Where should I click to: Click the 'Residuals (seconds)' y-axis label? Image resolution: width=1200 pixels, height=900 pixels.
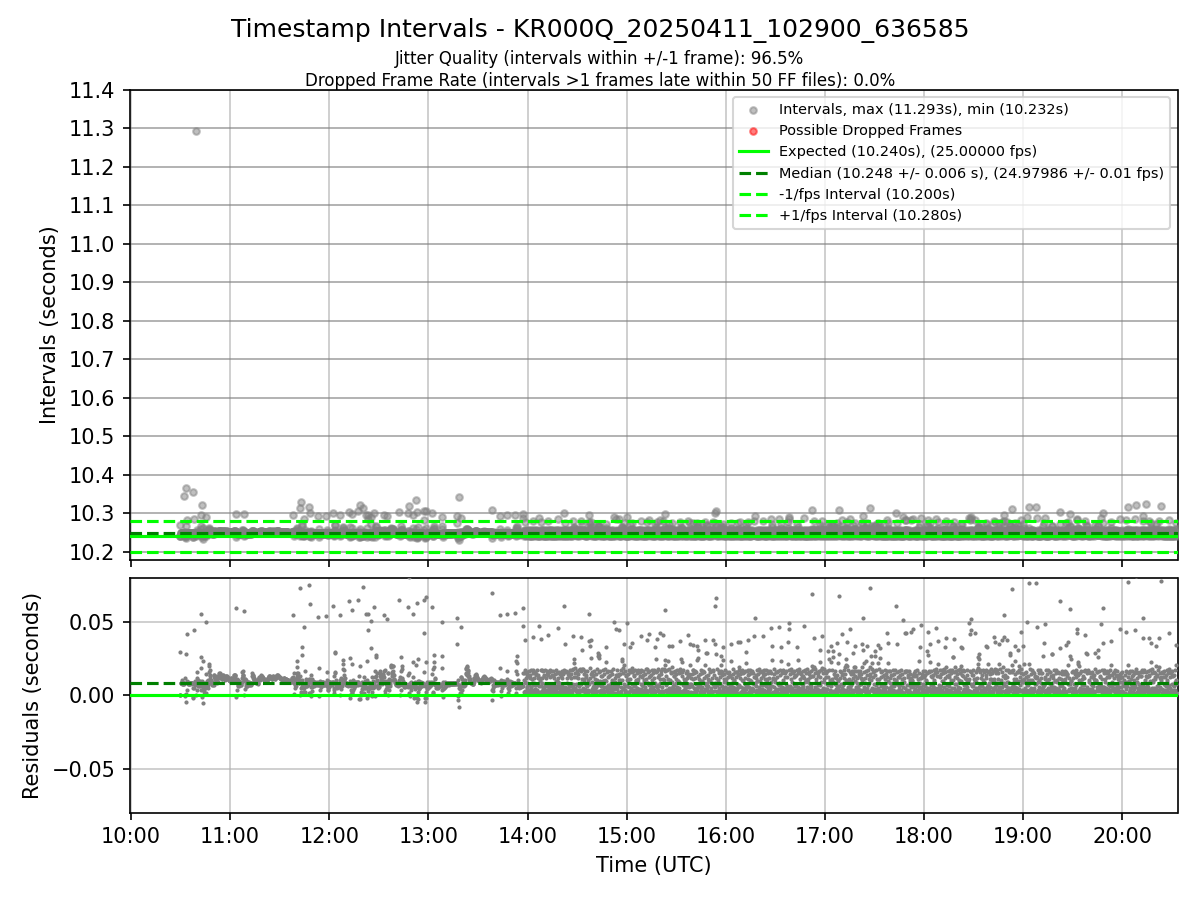[x=32, y=696]
